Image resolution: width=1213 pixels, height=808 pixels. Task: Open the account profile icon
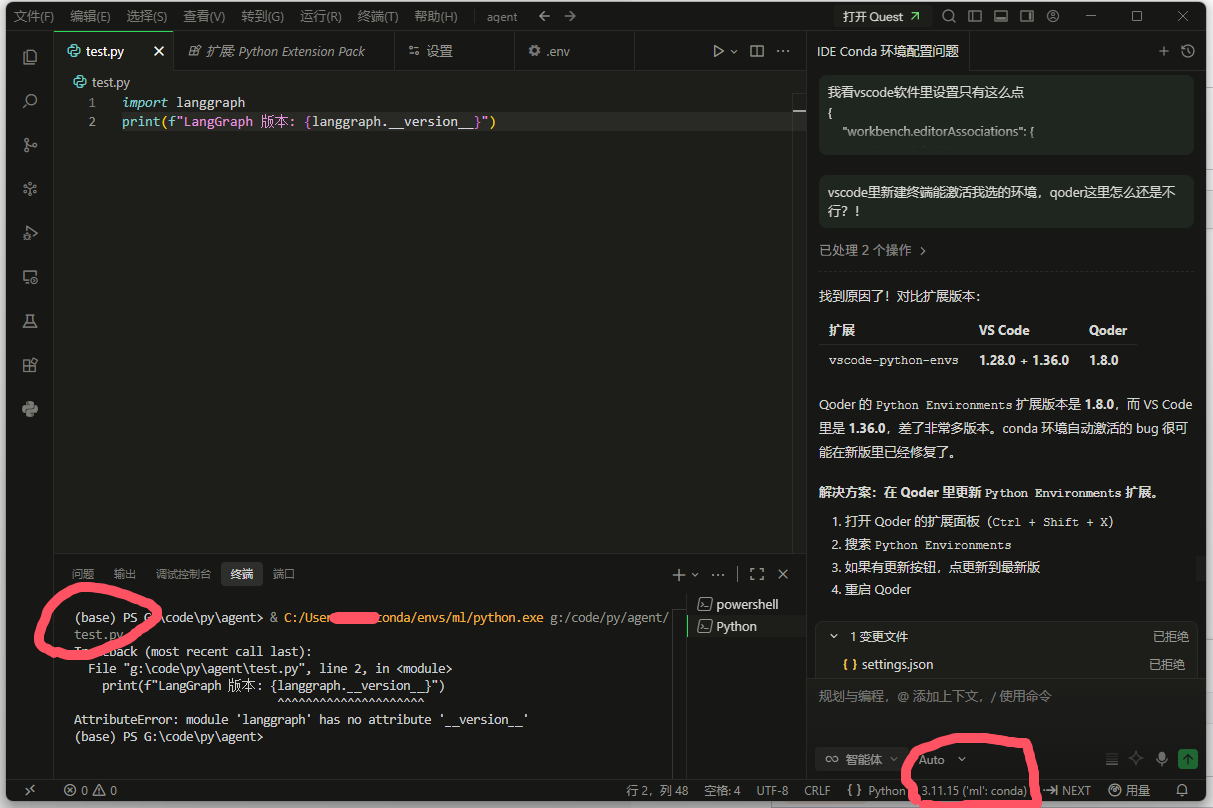pos(1053,16)
